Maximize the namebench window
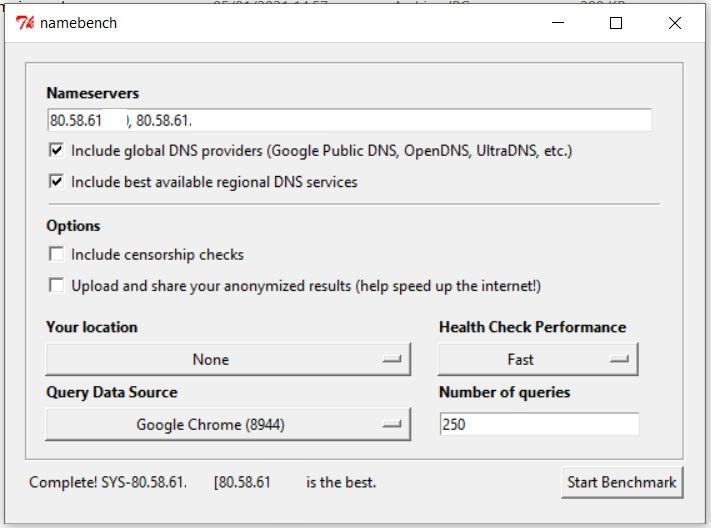The image size is (711, 528). coord(616,23)
